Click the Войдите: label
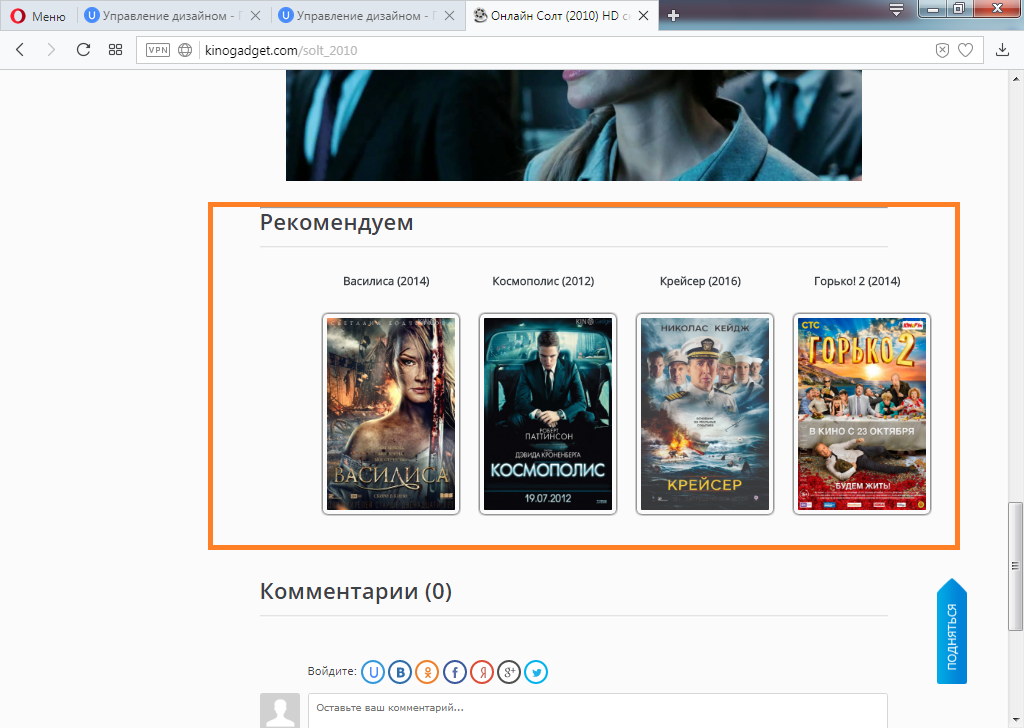Viewport: 1024px width, 728px height. (332, 671)
